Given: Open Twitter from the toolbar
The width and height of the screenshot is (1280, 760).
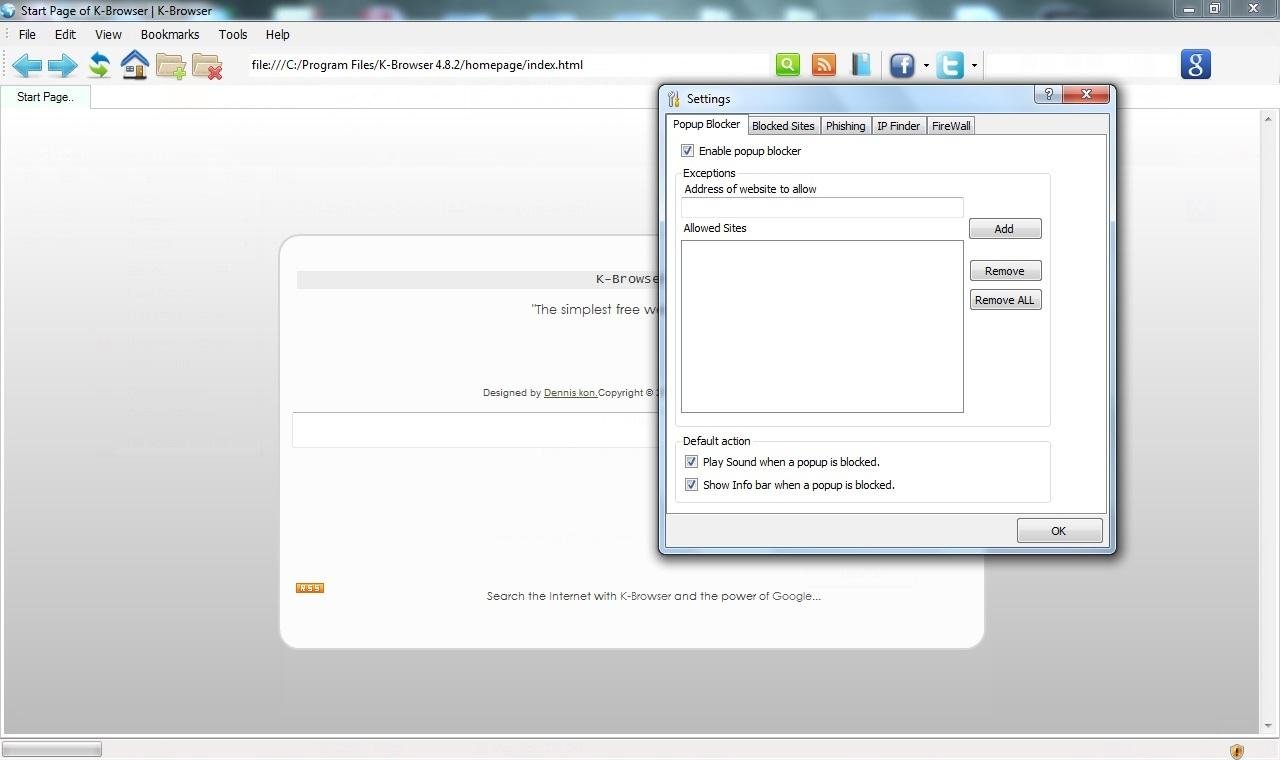Looking at the screenshot, I should click(x=948, y=64).
